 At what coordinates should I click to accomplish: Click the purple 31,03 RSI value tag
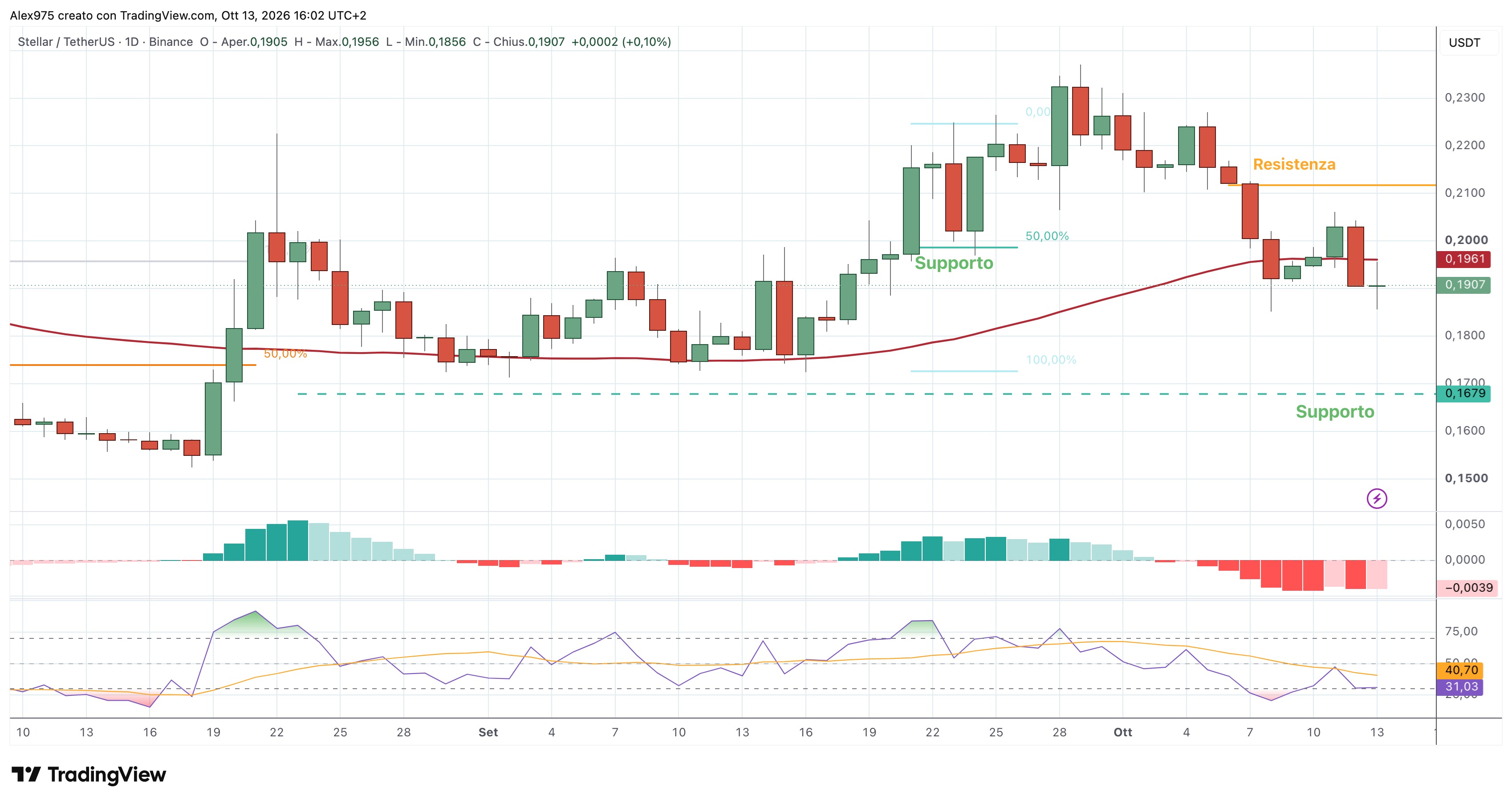coord(1461,686)
